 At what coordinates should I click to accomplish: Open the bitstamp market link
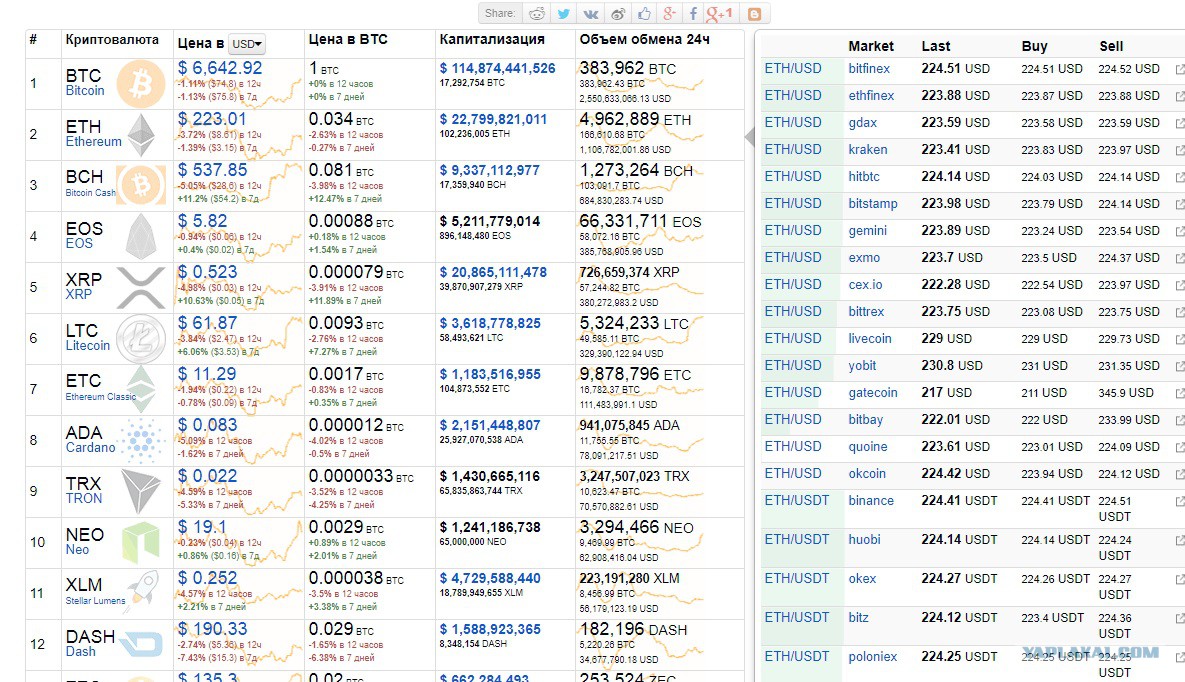point(873,203)
